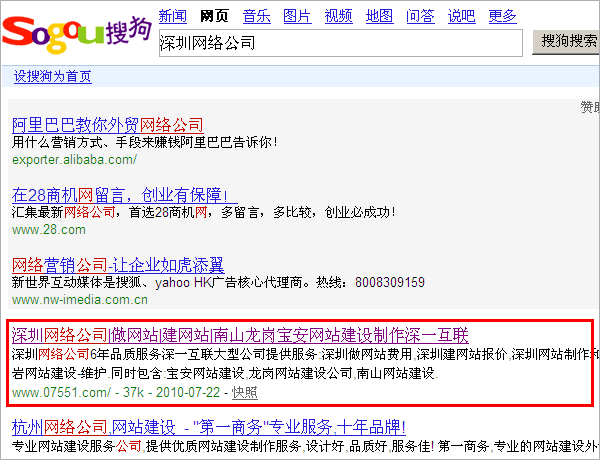Select the 网页 (Web) tab

214,15
